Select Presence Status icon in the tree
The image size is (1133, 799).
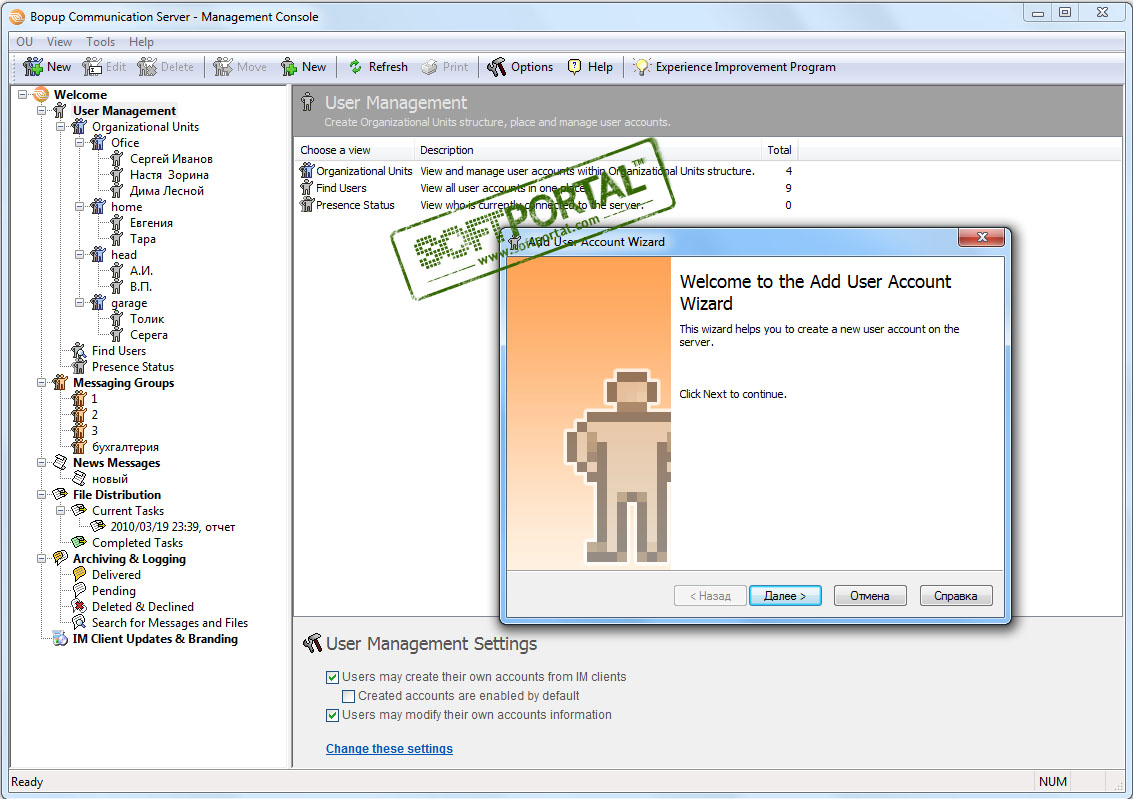tap(79, 367)
